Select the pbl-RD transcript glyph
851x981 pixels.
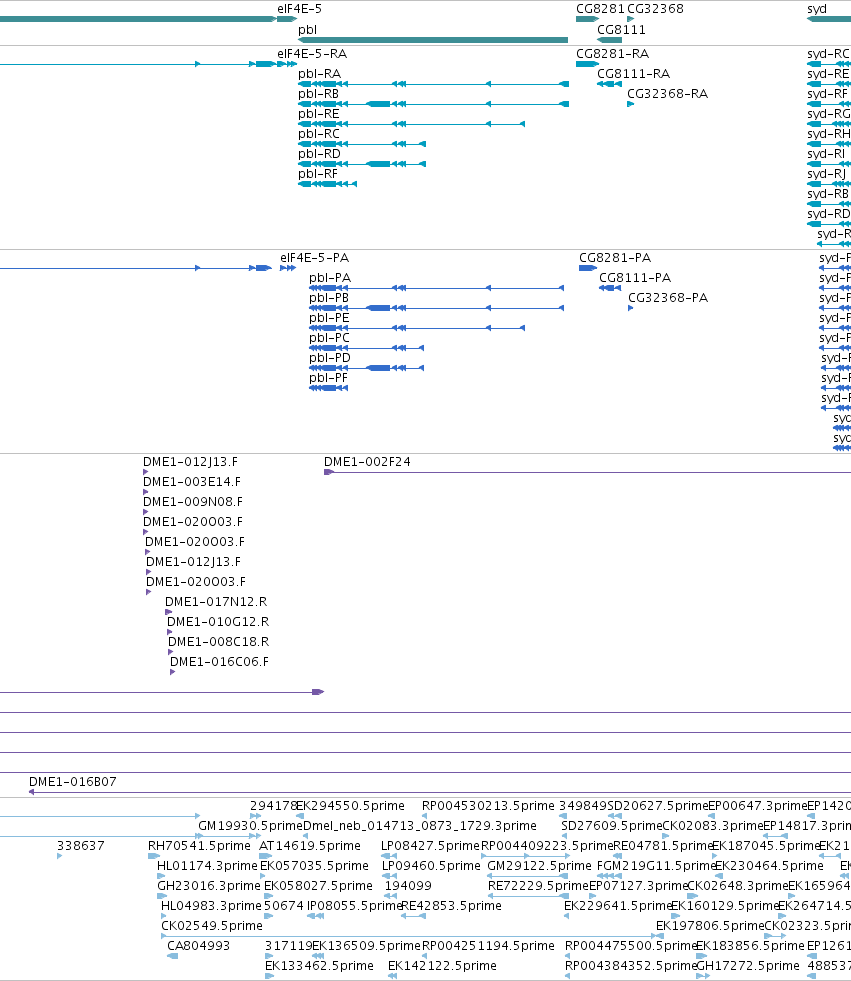click(362, 164)
